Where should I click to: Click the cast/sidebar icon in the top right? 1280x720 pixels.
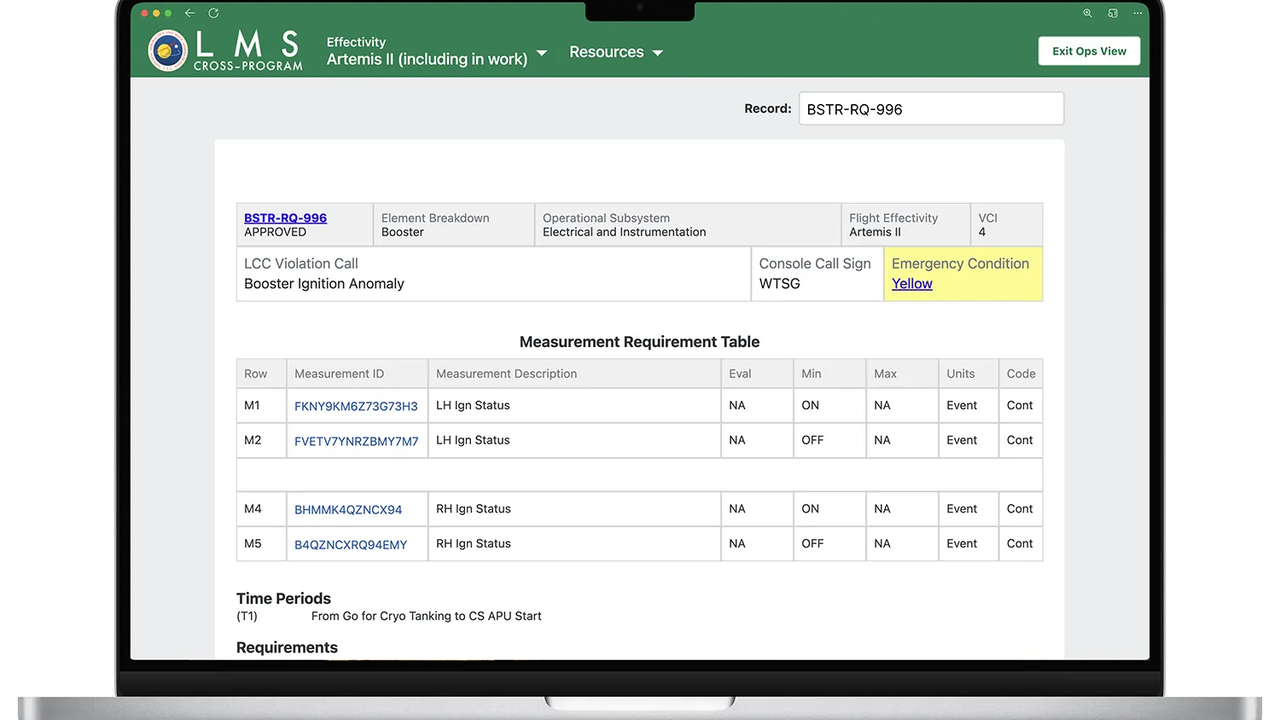[1112, 13]
